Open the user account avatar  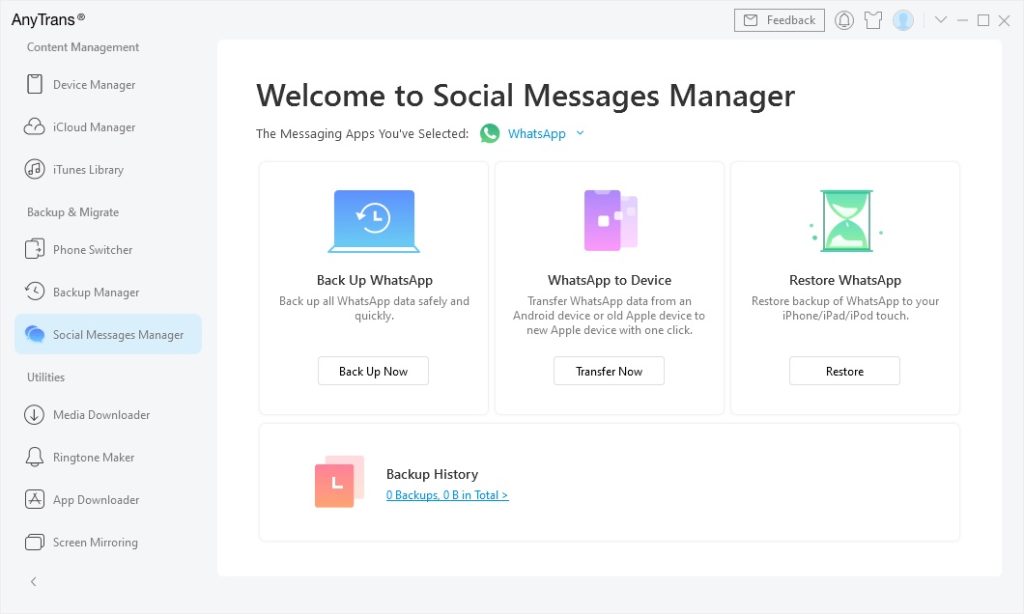click(x=903, y=20)
